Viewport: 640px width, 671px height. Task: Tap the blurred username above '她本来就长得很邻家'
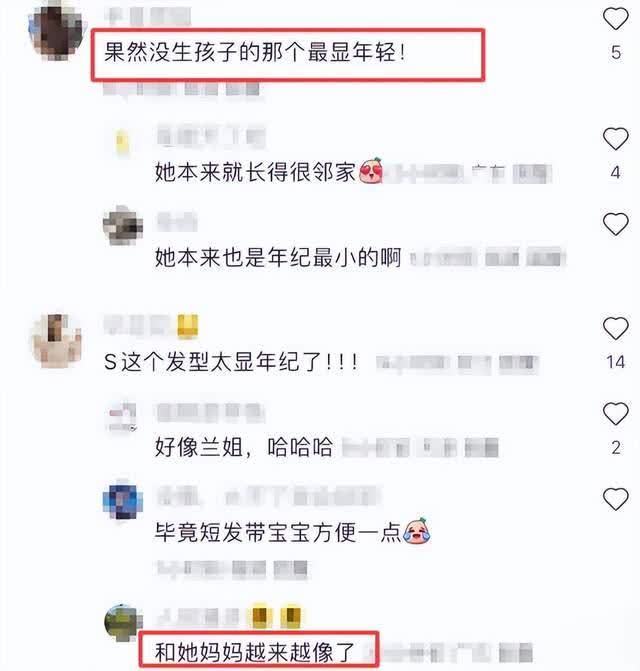211,136
